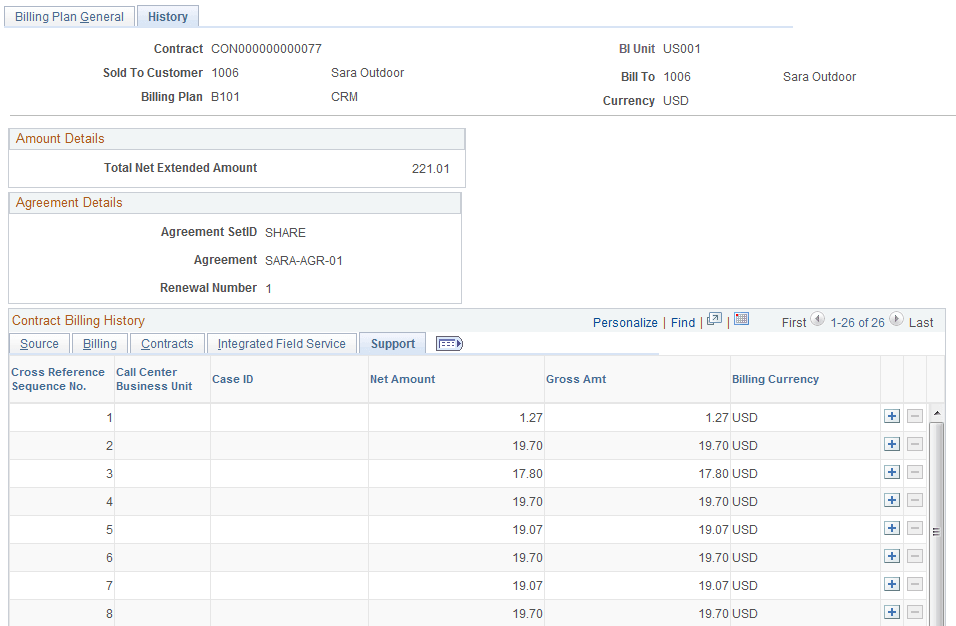This screenshot has width=956, height=626.
Task: Click the scrollbar up arrow icon
Action: [936, 411]
